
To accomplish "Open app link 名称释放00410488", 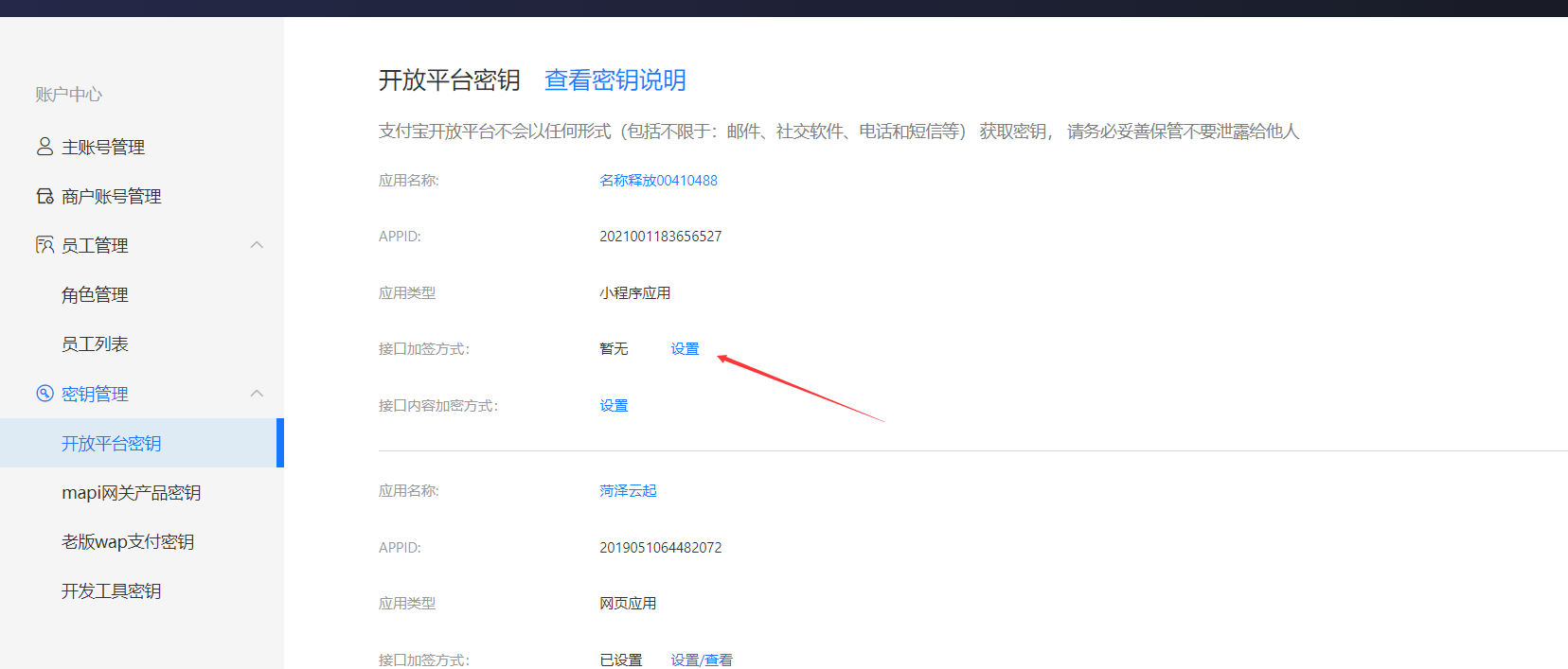I will [658, 180].
